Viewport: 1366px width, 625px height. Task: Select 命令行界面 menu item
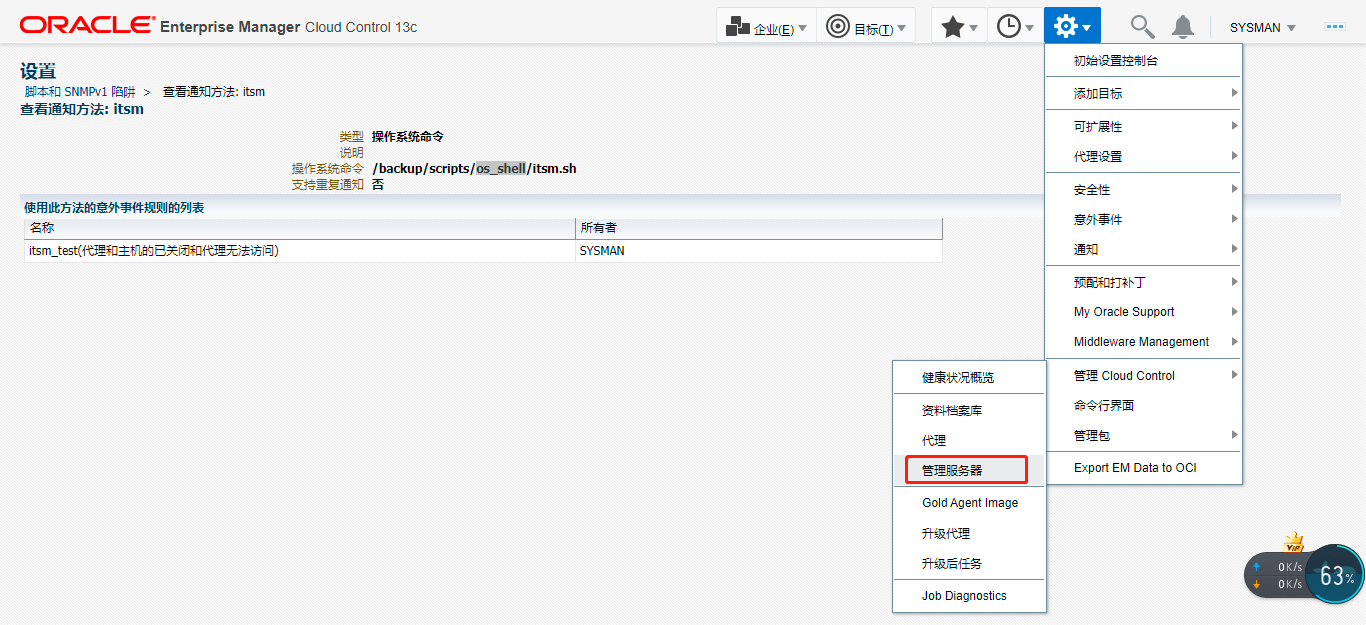pos(1143,406)
